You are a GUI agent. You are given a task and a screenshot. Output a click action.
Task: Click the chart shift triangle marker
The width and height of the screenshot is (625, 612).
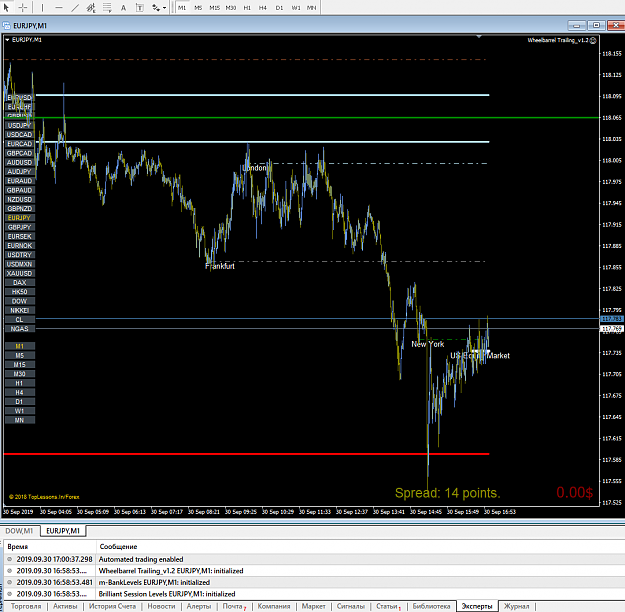[x=479, y=37]
